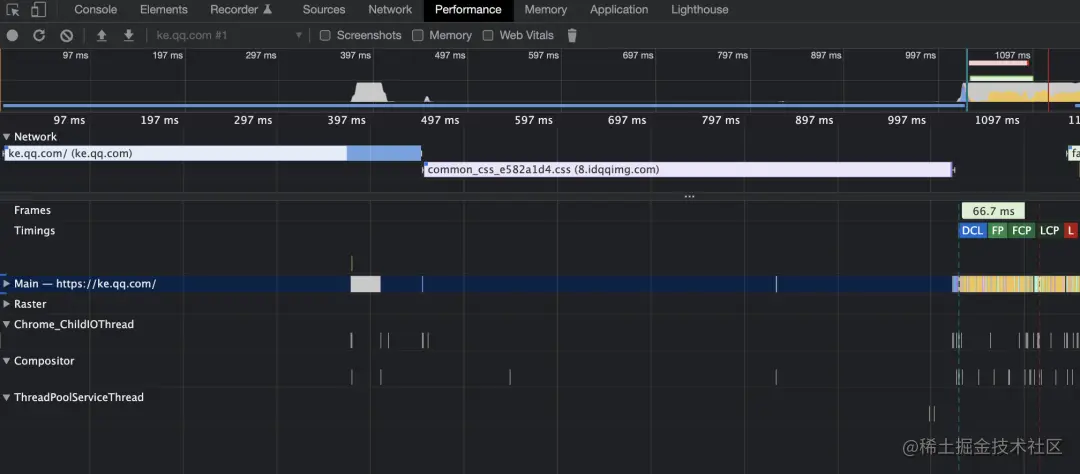Open the Recorder tab
The width and height of the screenshot is (1080, 474).
click(241, 10)
